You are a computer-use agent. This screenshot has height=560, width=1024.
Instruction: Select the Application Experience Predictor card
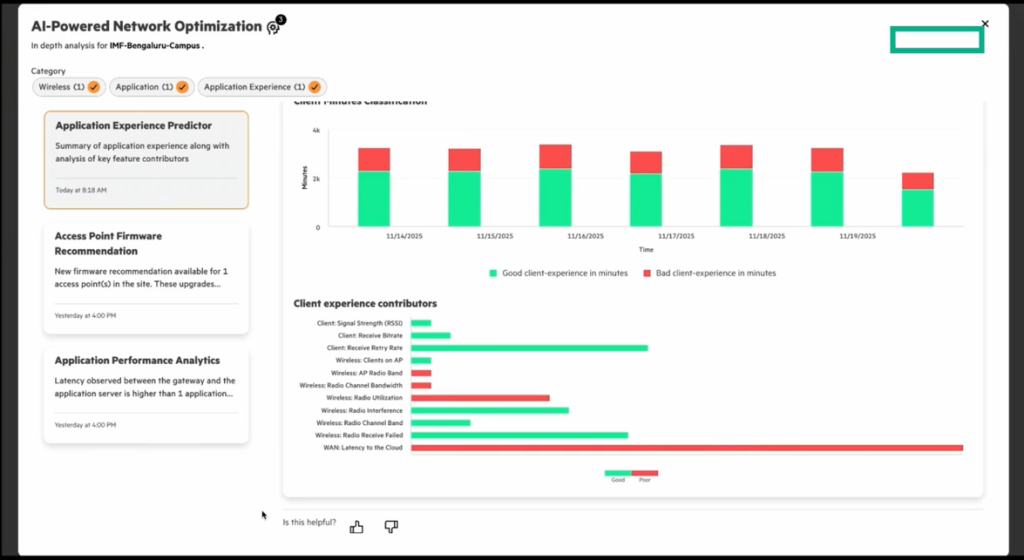pos(146,159)
